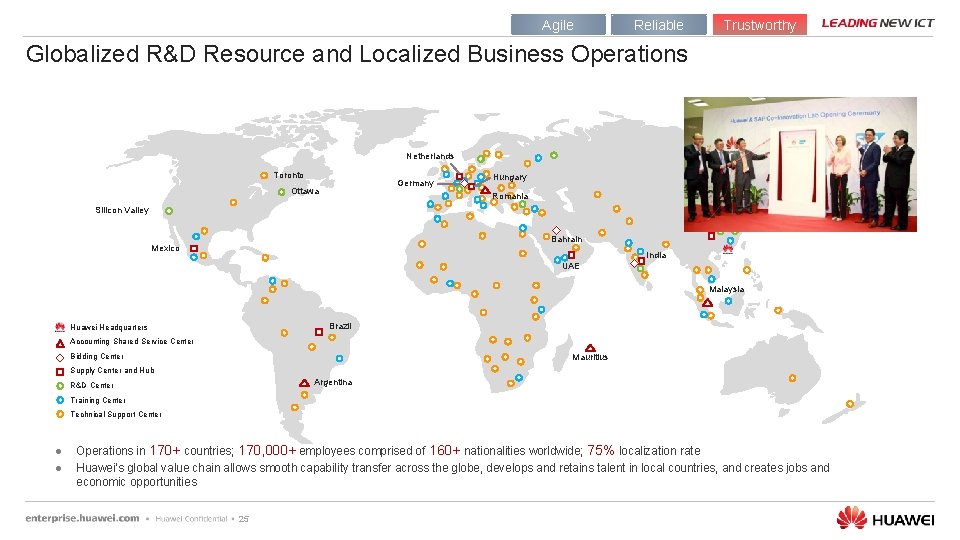Click the red triangle marker at Argentina

point(304,383)
